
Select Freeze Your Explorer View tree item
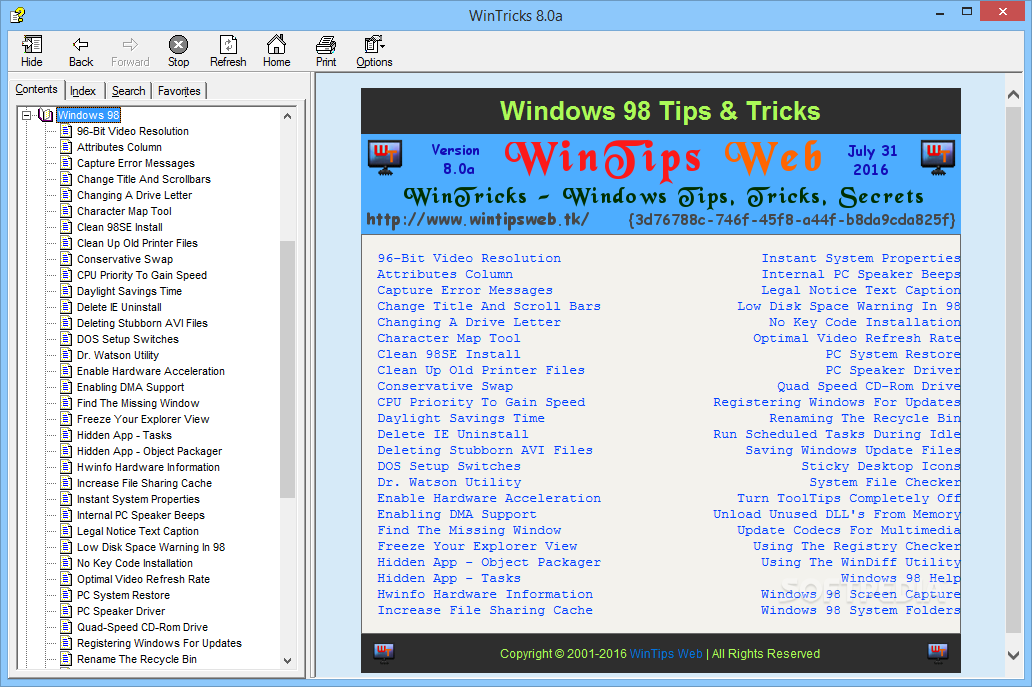143,419
